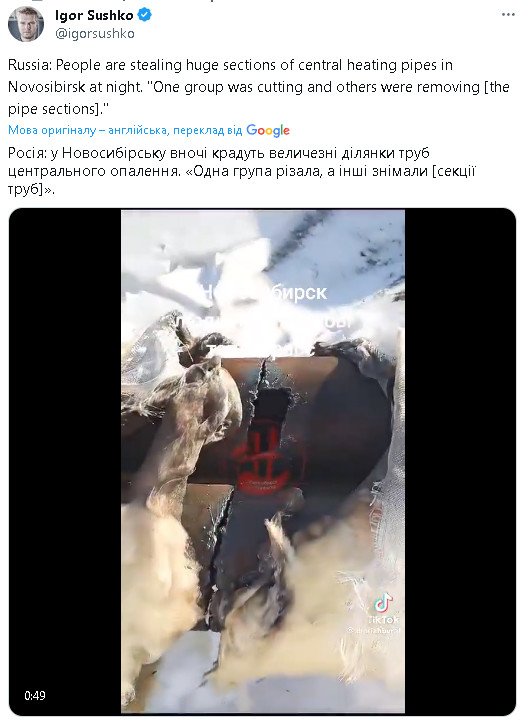Image resolution: width=530 pixels, height=727 pixels.
Task: Click the TikTok wordmark below the logo
Action: point(383,619)
